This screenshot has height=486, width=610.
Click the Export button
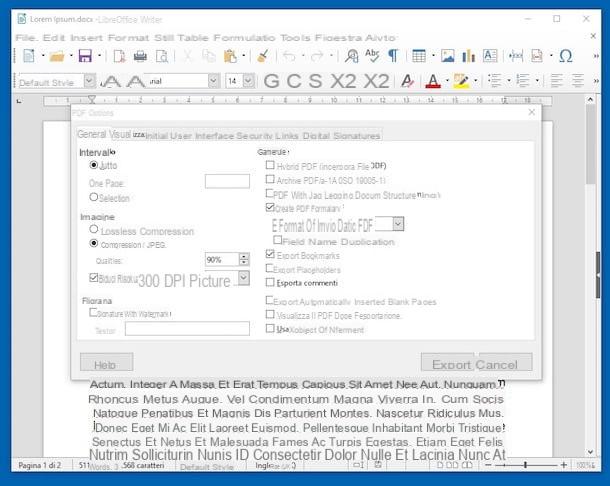pyautogui.click(x=448, y=362)
